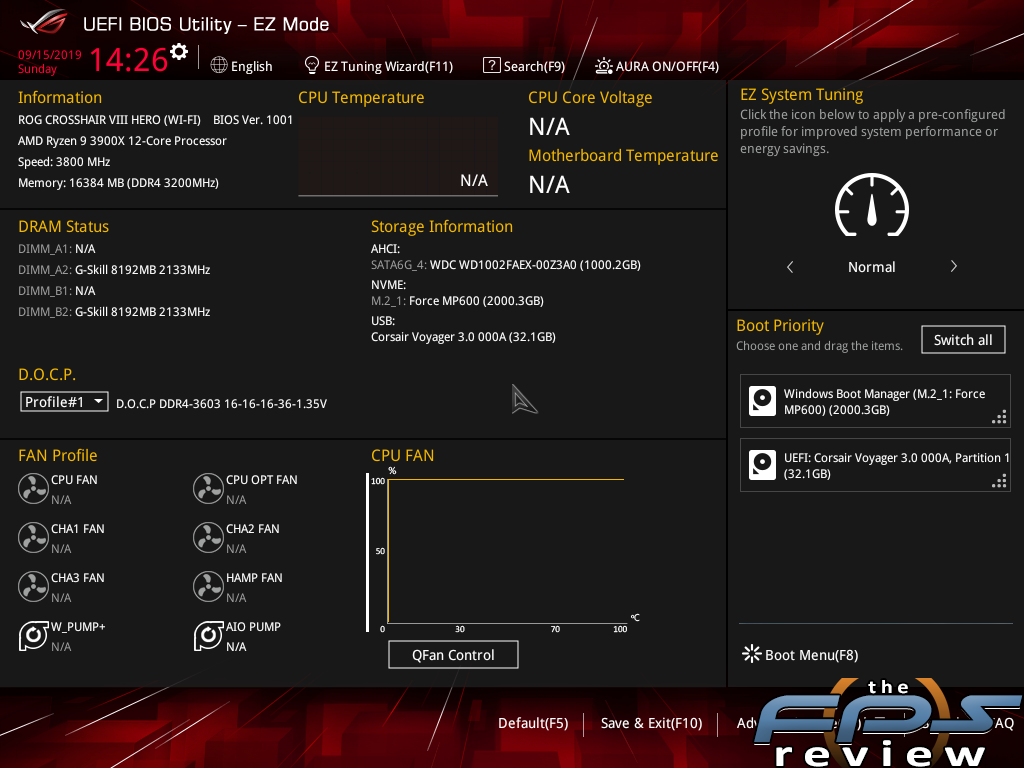Viewport: 1024px width, 768px height.
Task: Click the CPU FAN curve graph
Action: click(506, 552)
